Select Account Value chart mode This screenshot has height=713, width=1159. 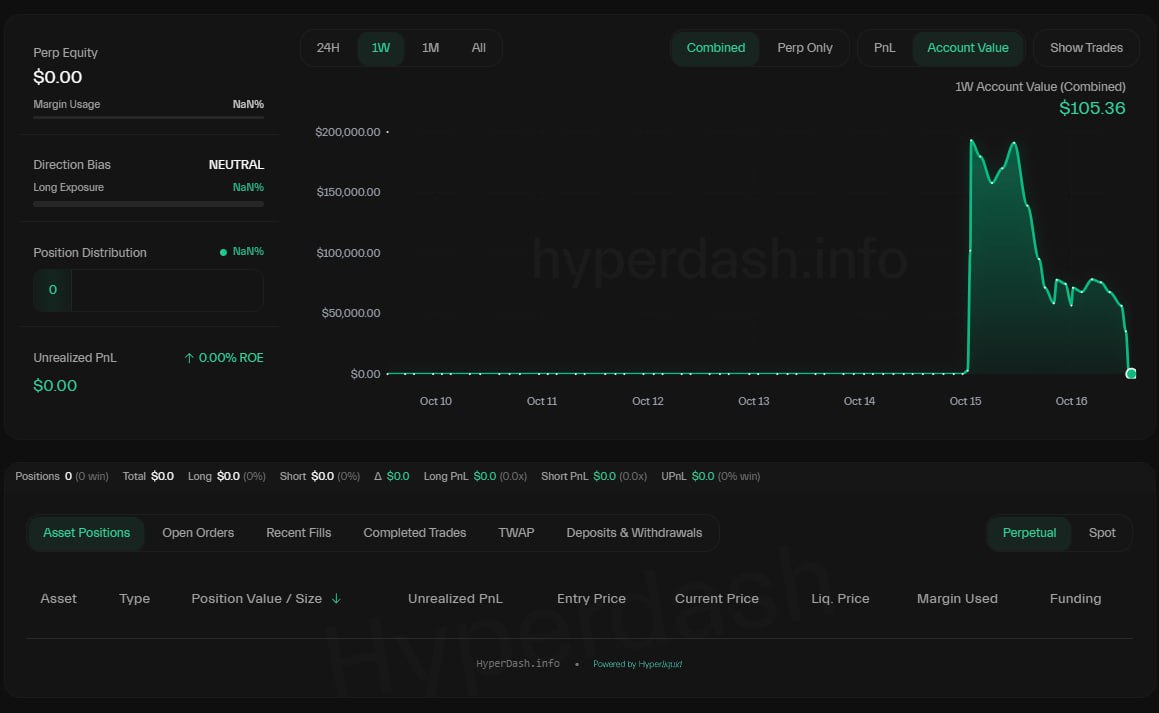pos(967,48)
